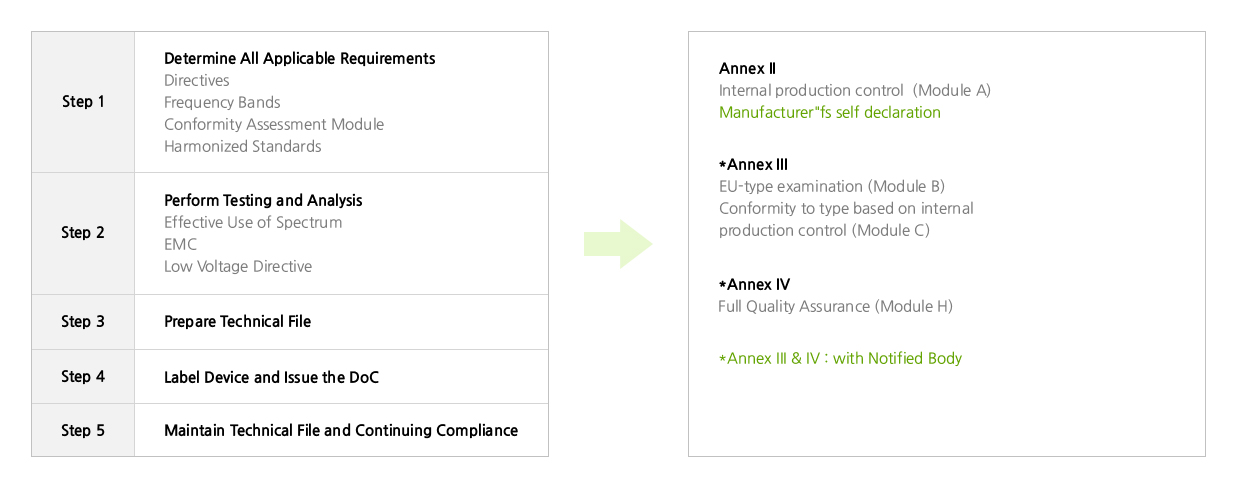Screen dimensions: 1237x488
Task: Click Maintain Technical File and Continuing Compliance
Action: tap(340, 431)
